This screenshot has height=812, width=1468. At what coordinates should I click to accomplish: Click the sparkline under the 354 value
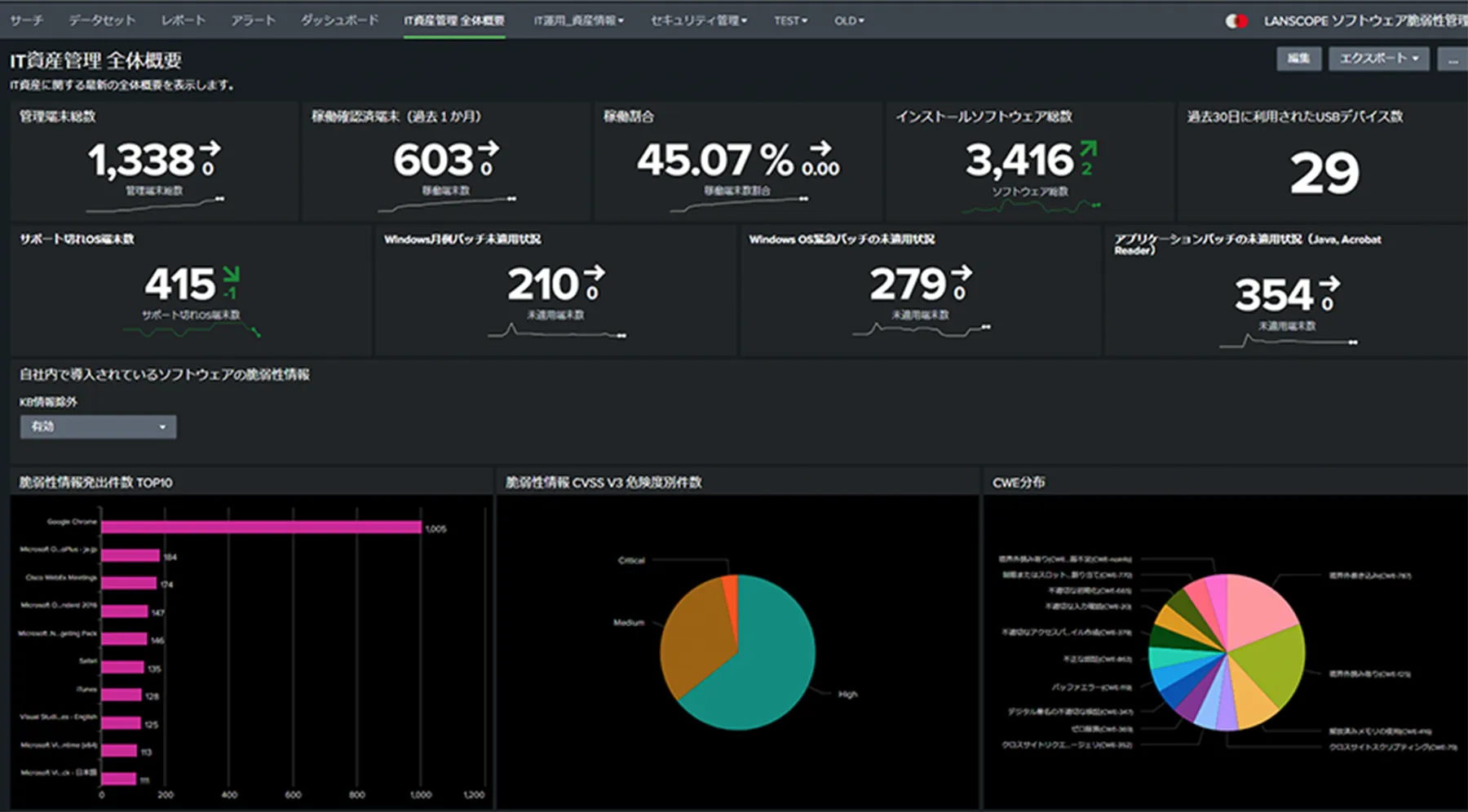coord(1289,341)
